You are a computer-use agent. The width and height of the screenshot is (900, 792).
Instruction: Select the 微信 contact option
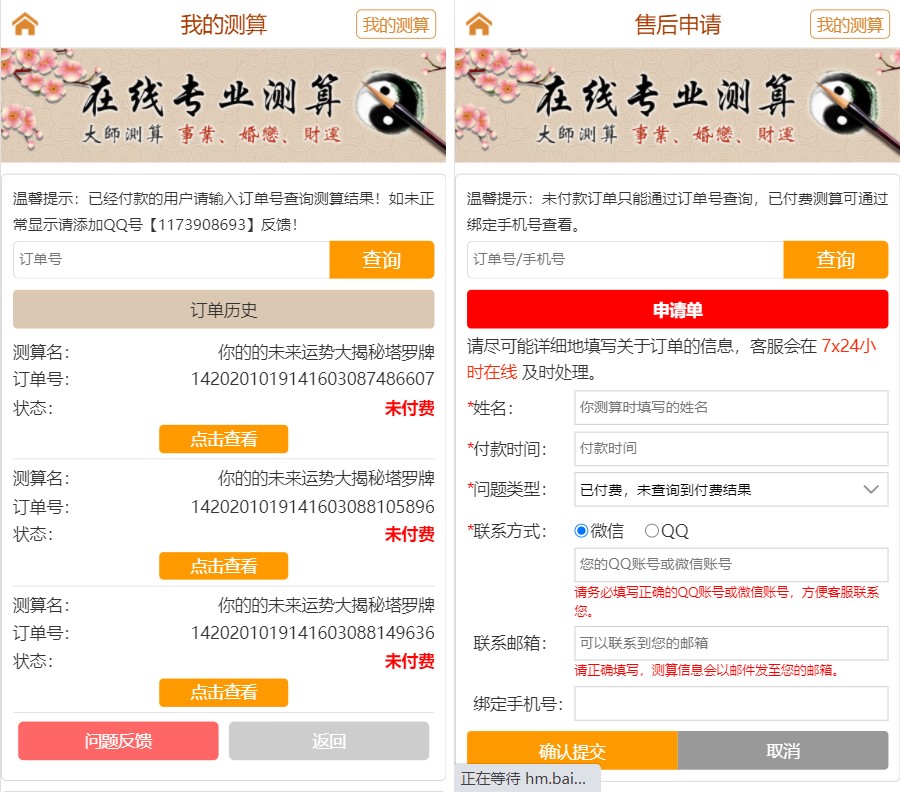[581, 531]
